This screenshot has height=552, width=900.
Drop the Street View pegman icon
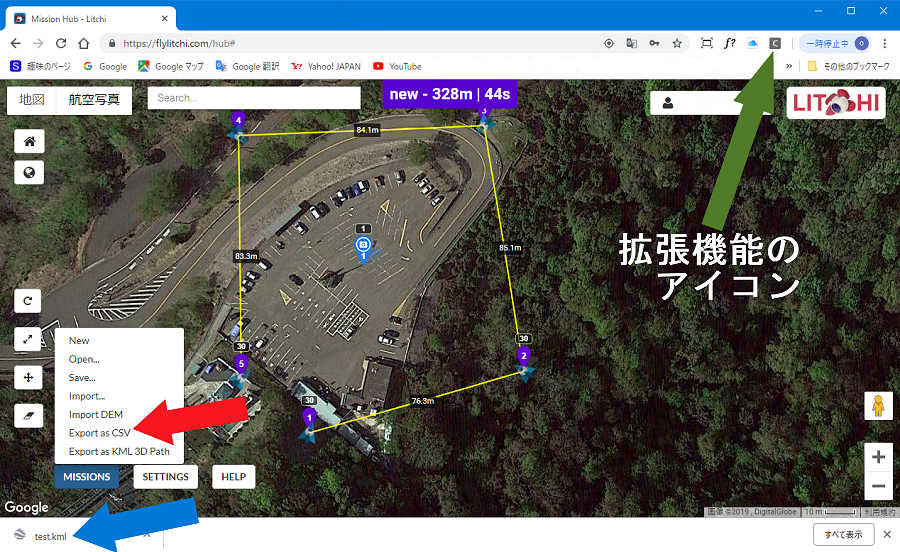[878, 406]
